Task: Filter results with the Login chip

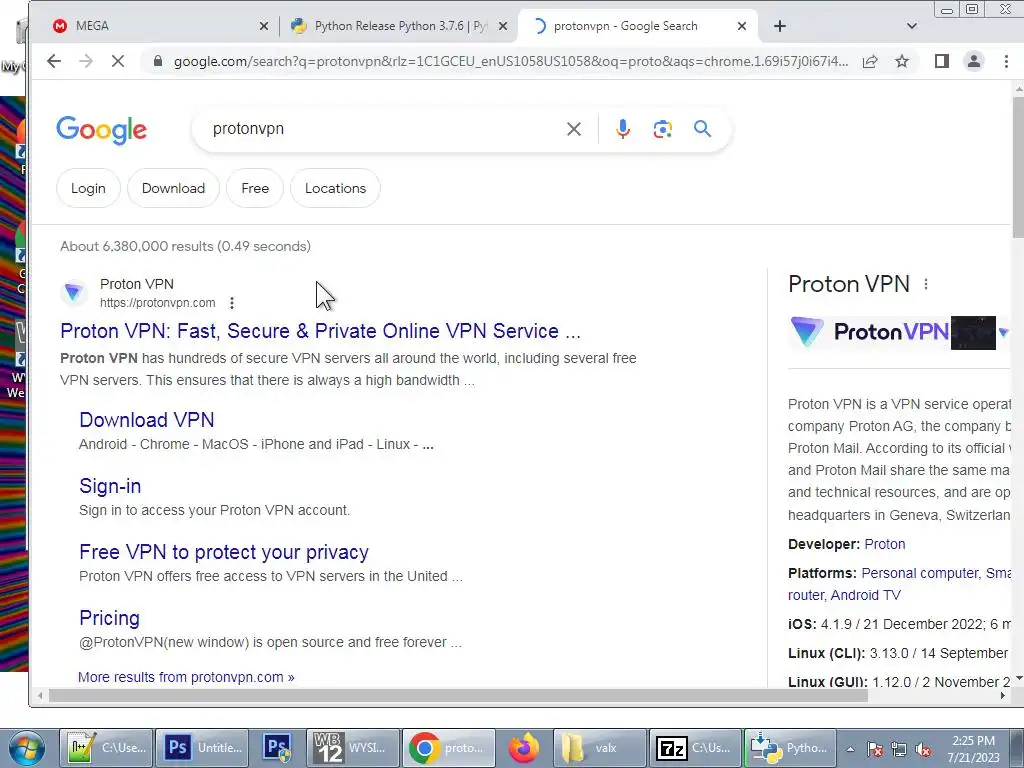Action: 88,188
